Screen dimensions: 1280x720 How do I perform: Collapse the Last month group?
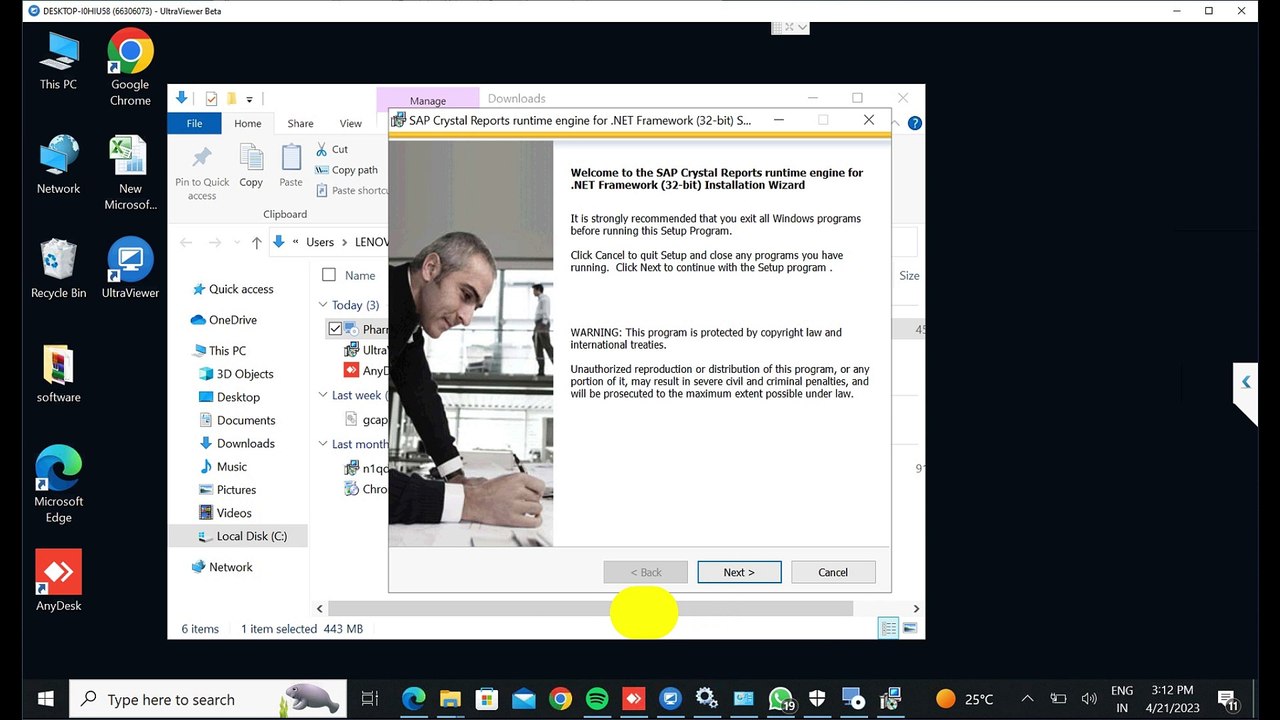pyautogui.click(x=323, y=444)
